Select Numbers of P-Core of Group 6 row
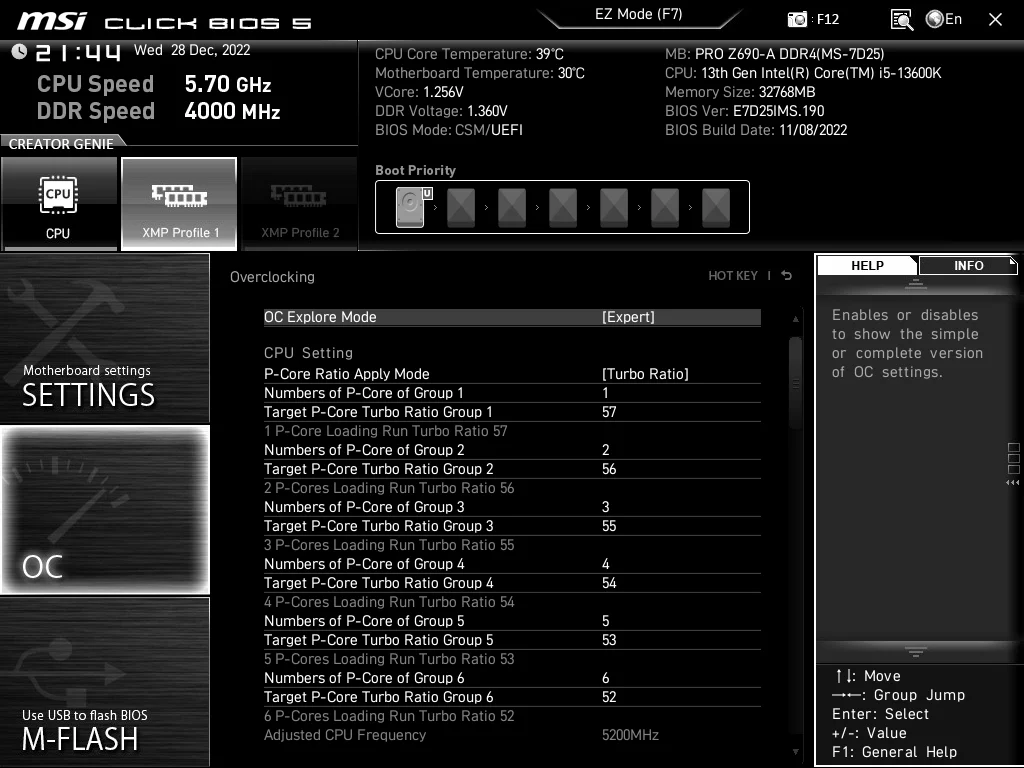 (x=512, y=678)
